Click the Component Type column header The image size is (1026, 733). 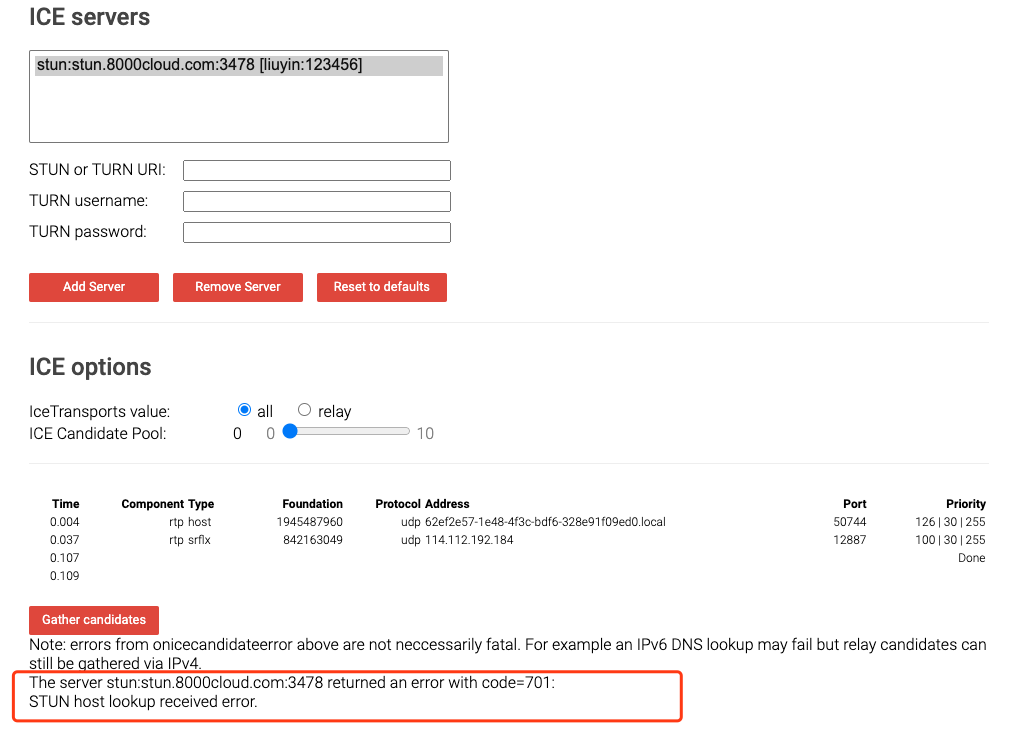tap(168, 504)
